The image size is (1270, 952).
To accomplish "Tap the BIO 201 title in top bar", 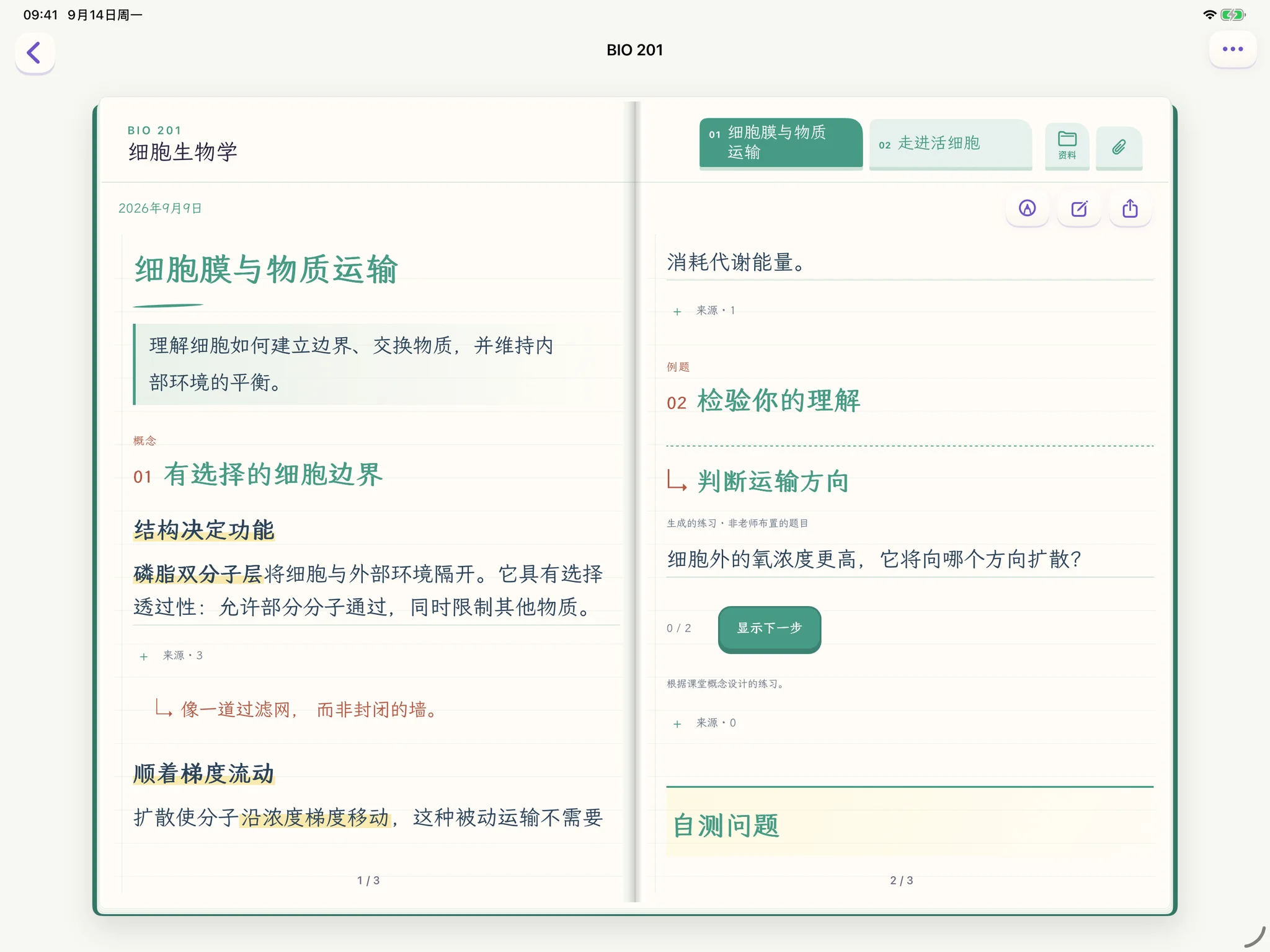I will 634,50.
